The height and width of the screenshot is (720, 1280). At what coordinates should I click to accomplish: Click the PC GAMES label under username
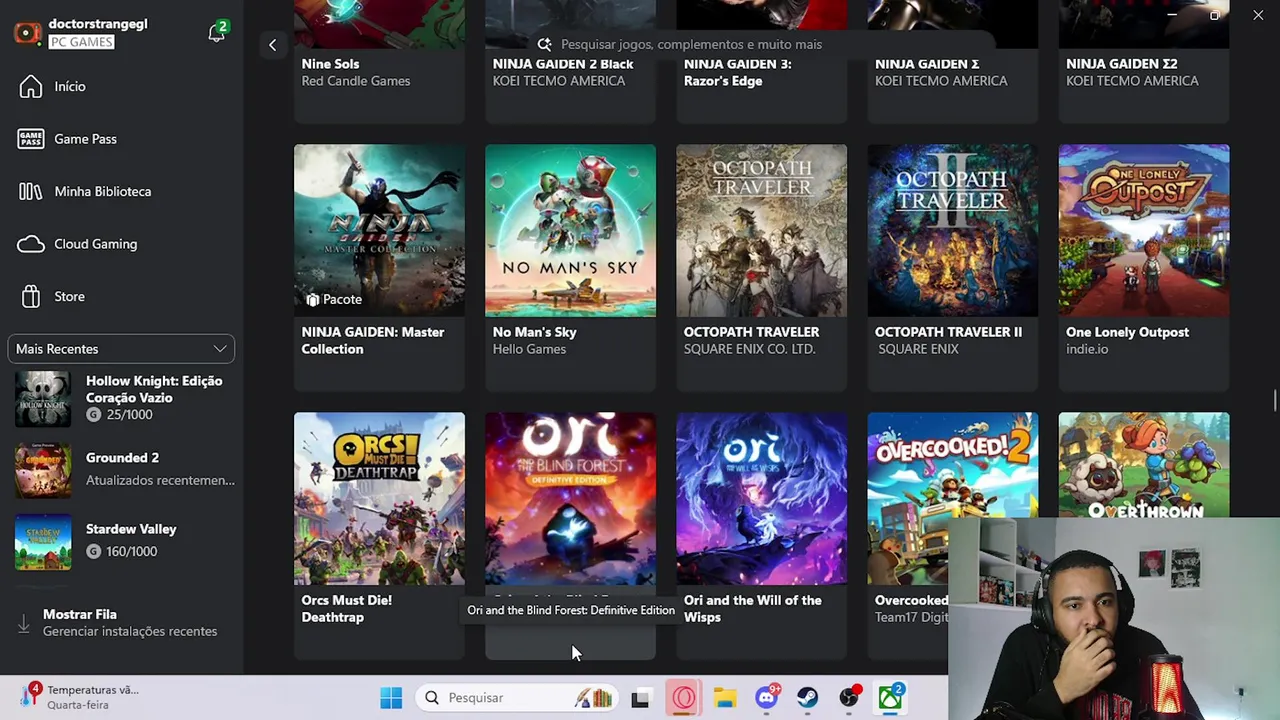click(81, 42)
